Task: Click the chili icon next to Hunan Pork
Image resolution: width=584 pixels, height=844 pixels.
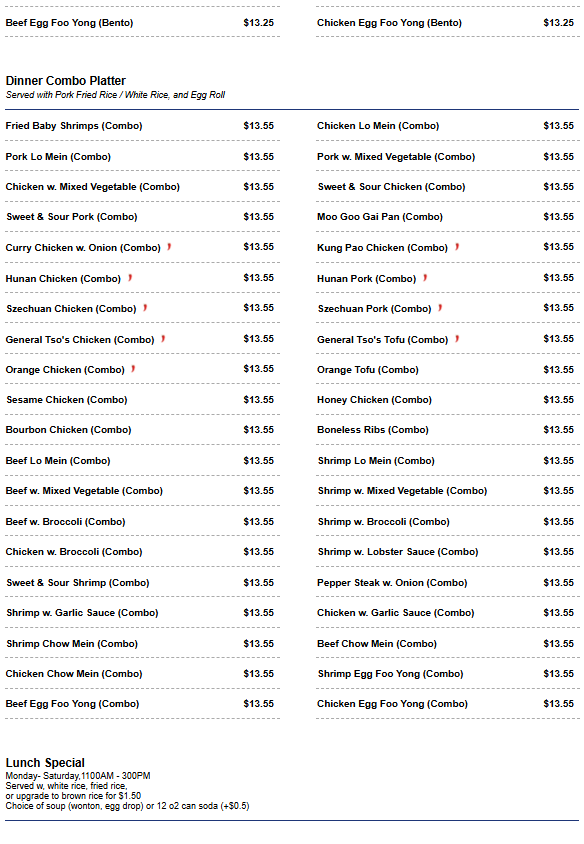Action: tap(425, 278)
